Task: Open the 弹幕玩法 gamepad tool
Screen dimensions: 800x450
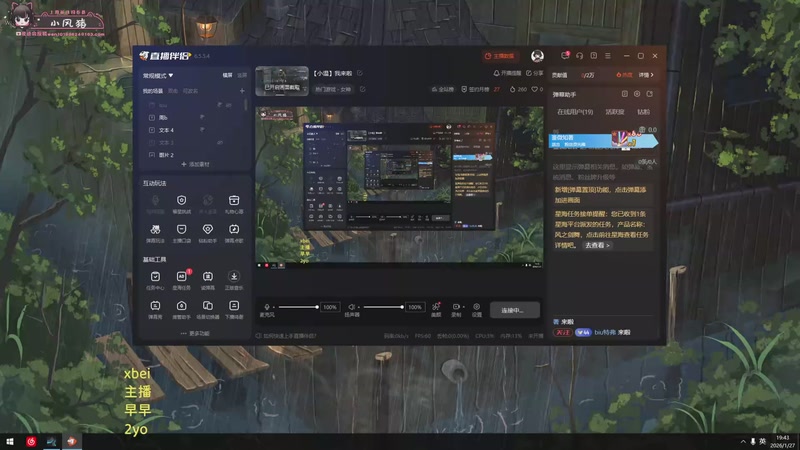Action: coord(155,230)
